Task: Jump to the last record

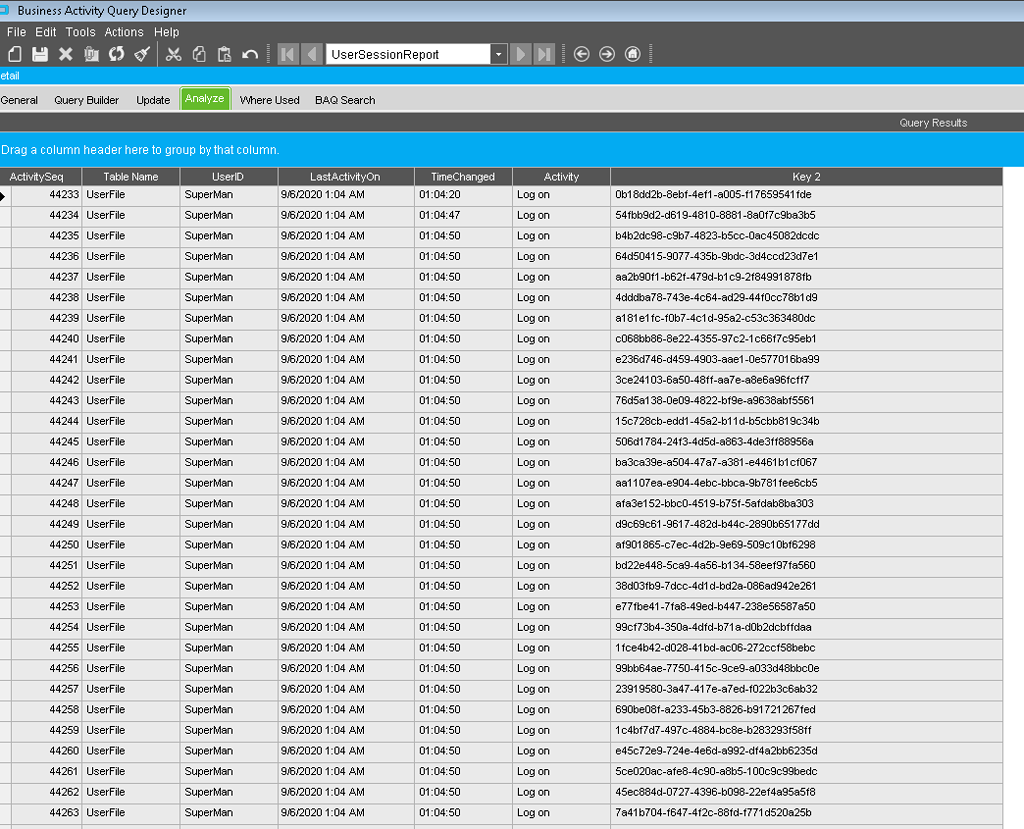Action: click(x=542, y=54)
